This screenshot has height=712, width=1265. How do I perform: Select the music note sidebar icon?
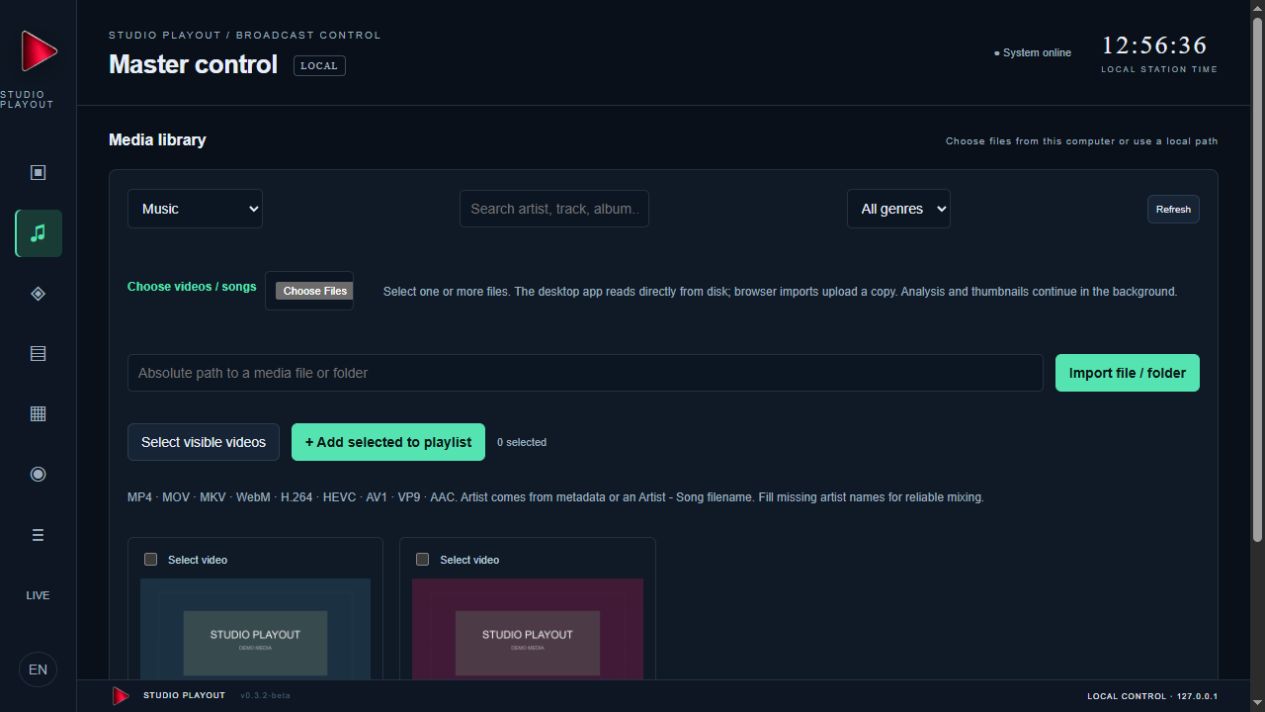coord(38,233)
